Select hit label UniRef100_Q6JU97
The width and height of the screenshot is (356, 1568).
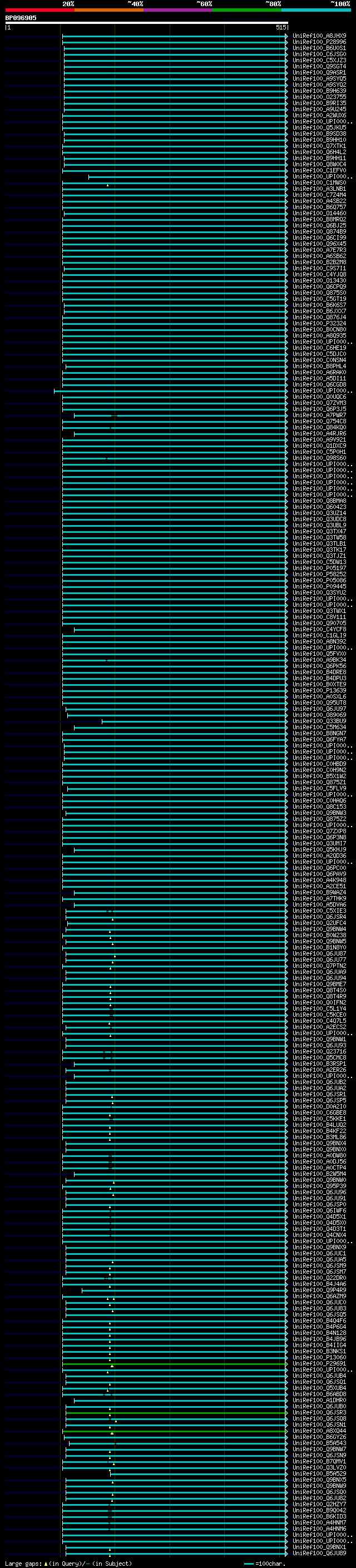point(319,709)
